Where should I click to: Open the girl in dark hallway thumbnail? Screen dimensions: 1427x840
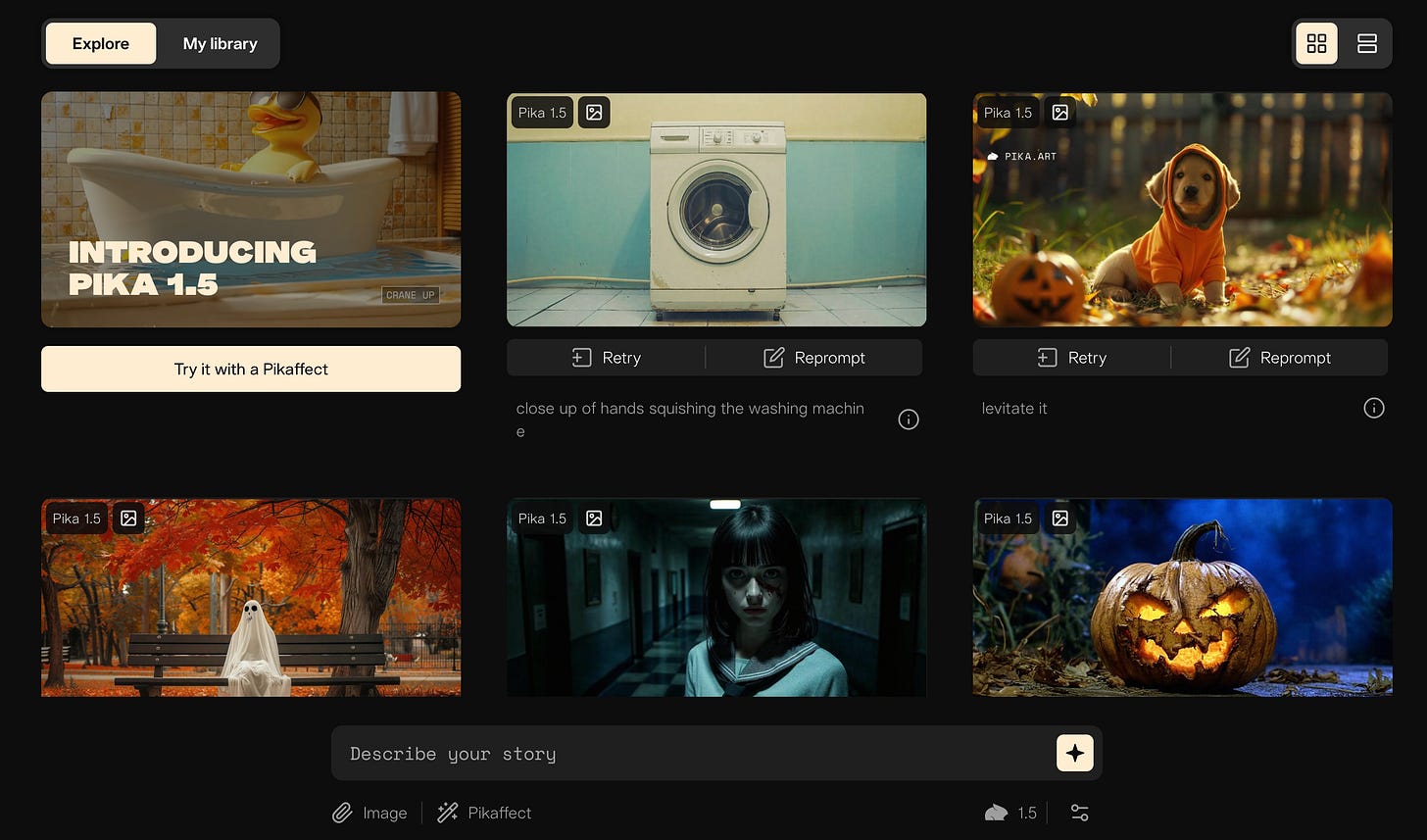716,597
